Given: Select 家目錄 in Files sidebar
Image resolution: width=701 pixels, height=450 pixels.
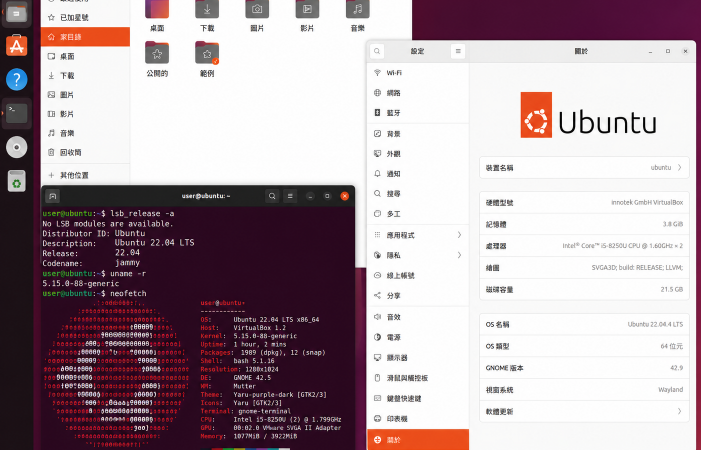Looking at the screenshot, I should click(x=85, y=37).
